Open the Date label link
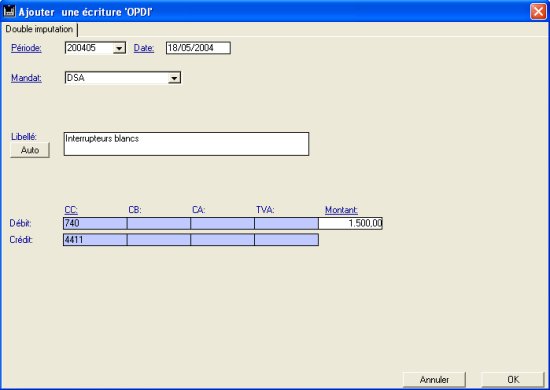The image size is (550, 390). pos(144,48)
